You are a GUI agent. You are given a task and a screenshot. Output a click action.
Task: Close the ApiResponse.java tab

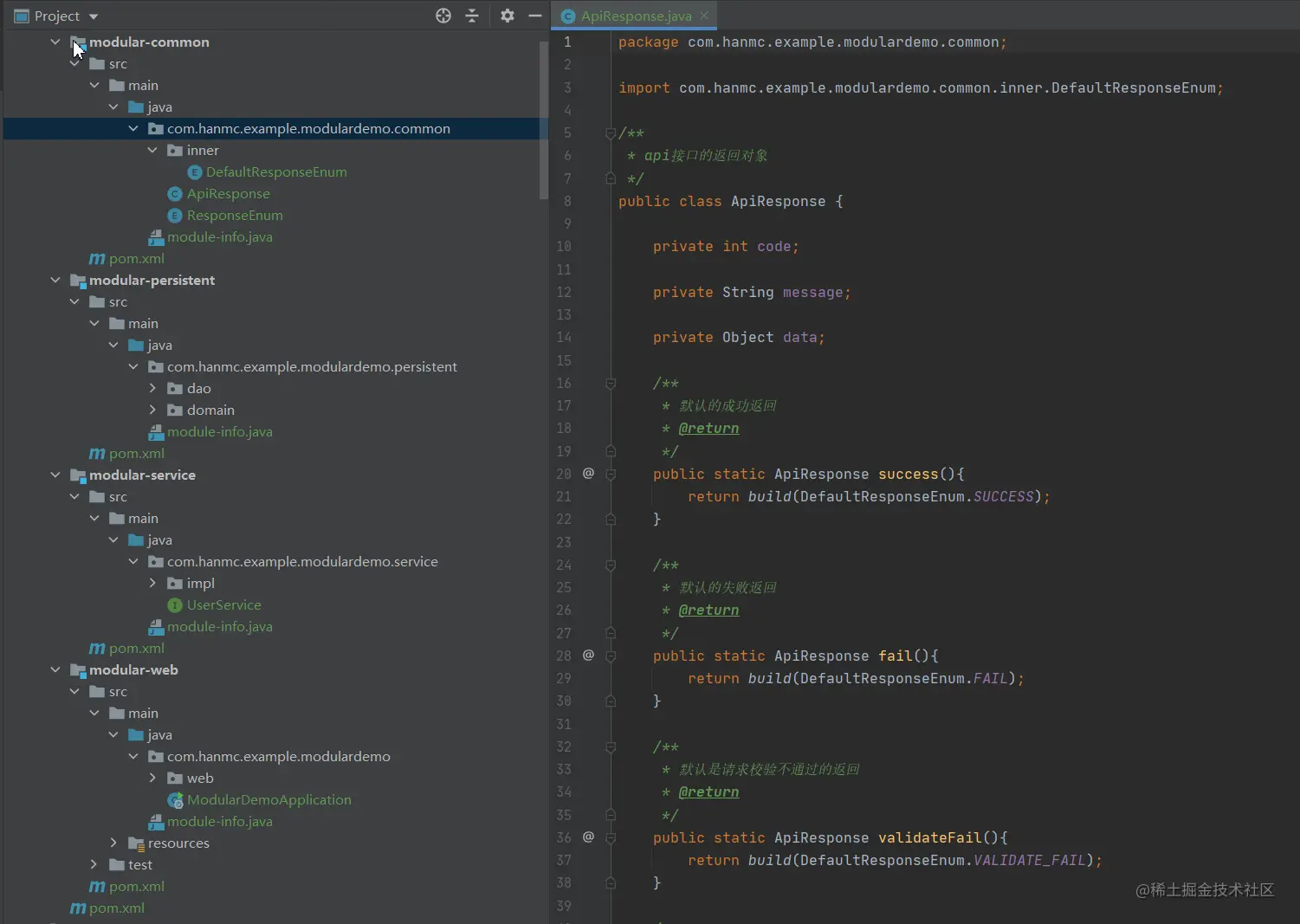click(704, 16)
